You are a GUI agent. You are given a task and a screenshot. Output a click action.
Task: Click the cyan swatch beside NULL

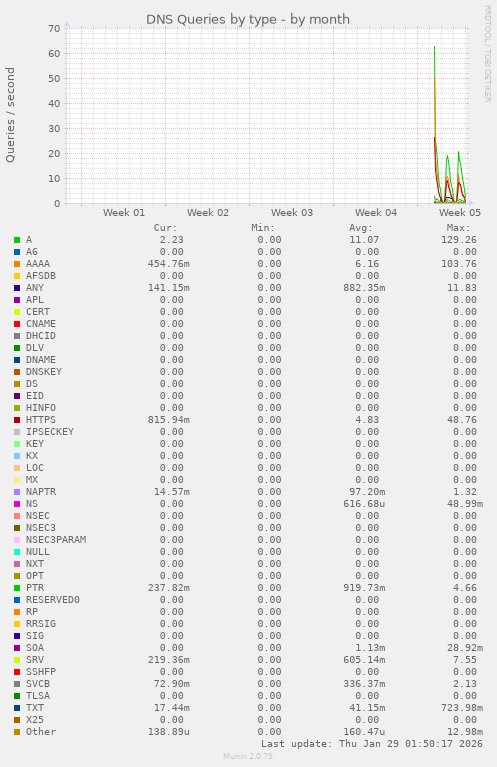[x=17, y=552]
